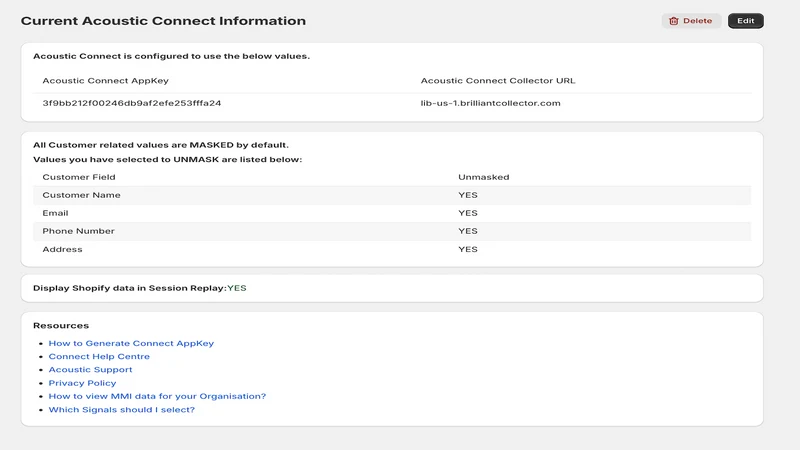Open How to Generate Connect AppKey link
Screen dimensions: 800x450
[x=131, y=343]
